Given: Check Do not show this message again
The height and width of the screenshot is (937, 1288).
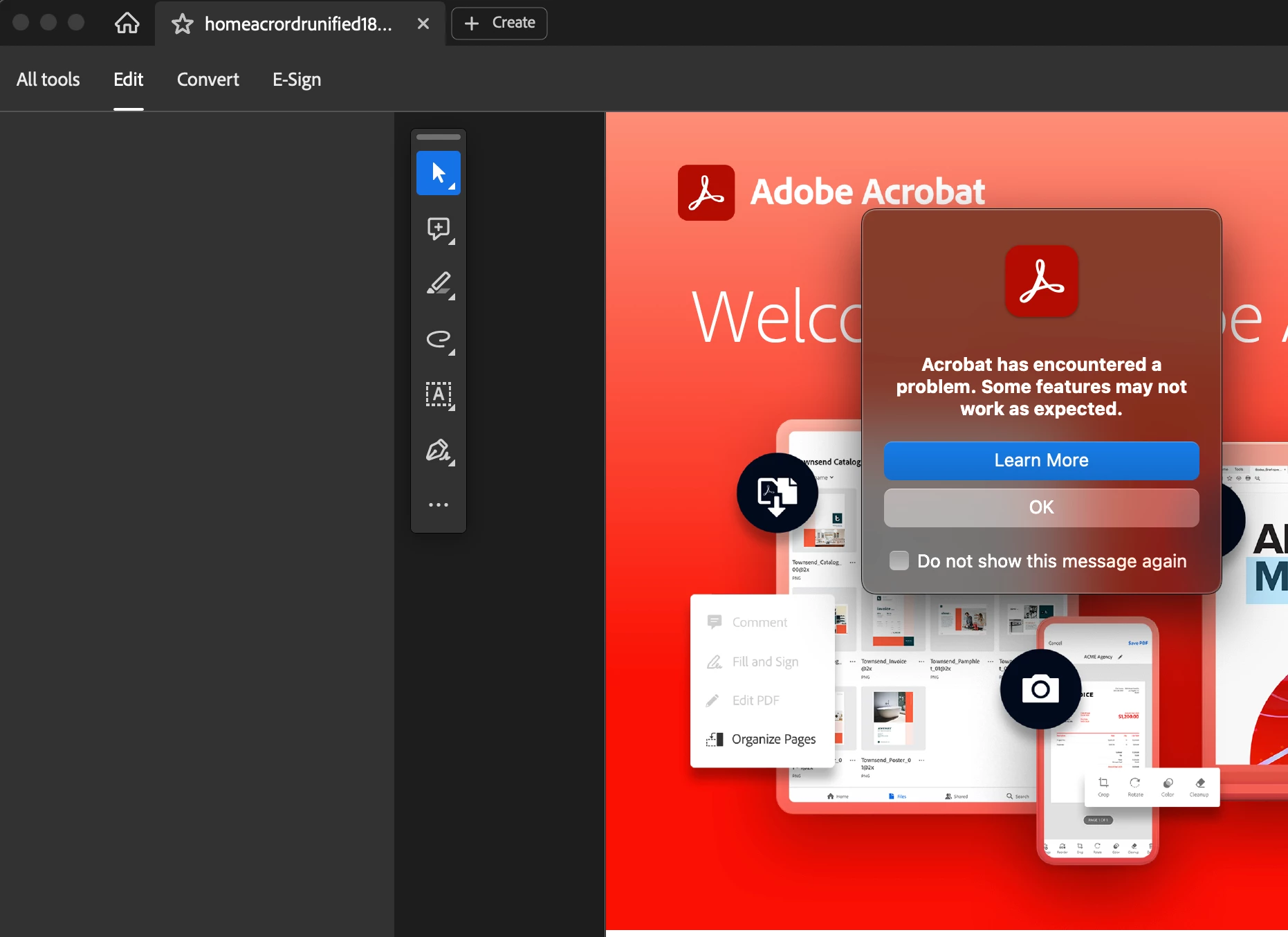Looking at the screenshot, I should pos(899,561).
